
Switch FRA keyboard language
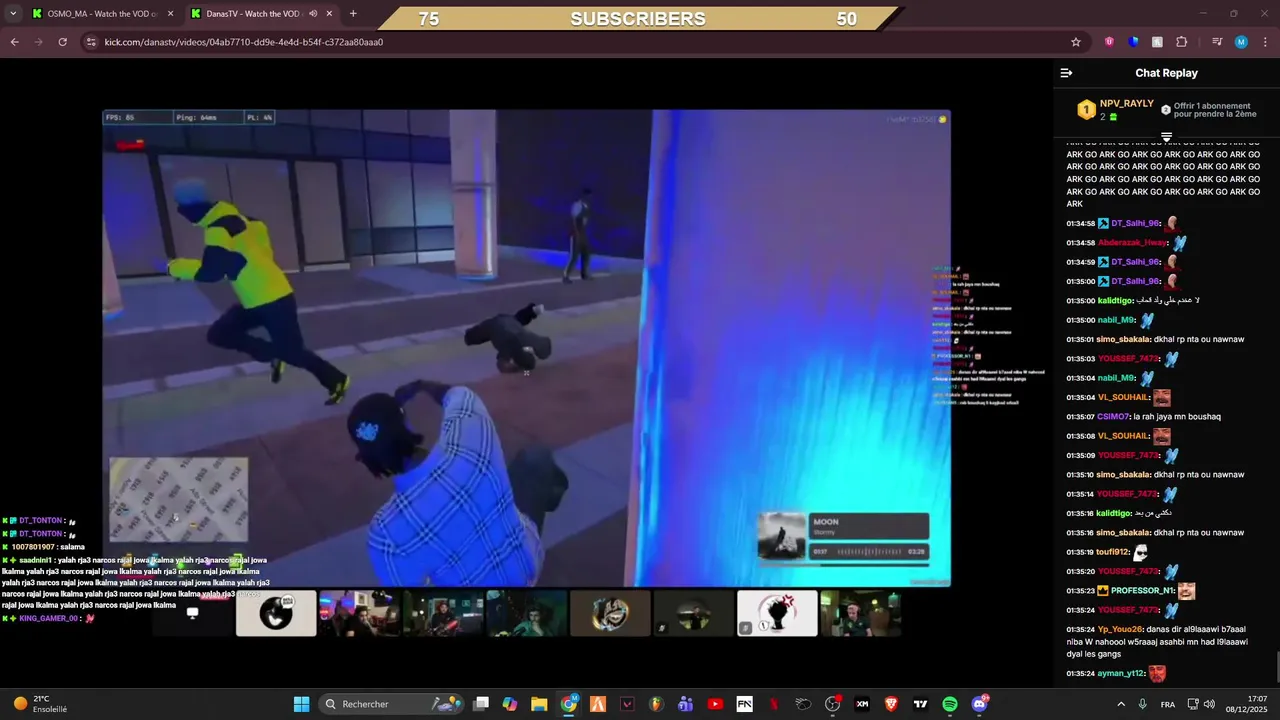pos(1168,704)
